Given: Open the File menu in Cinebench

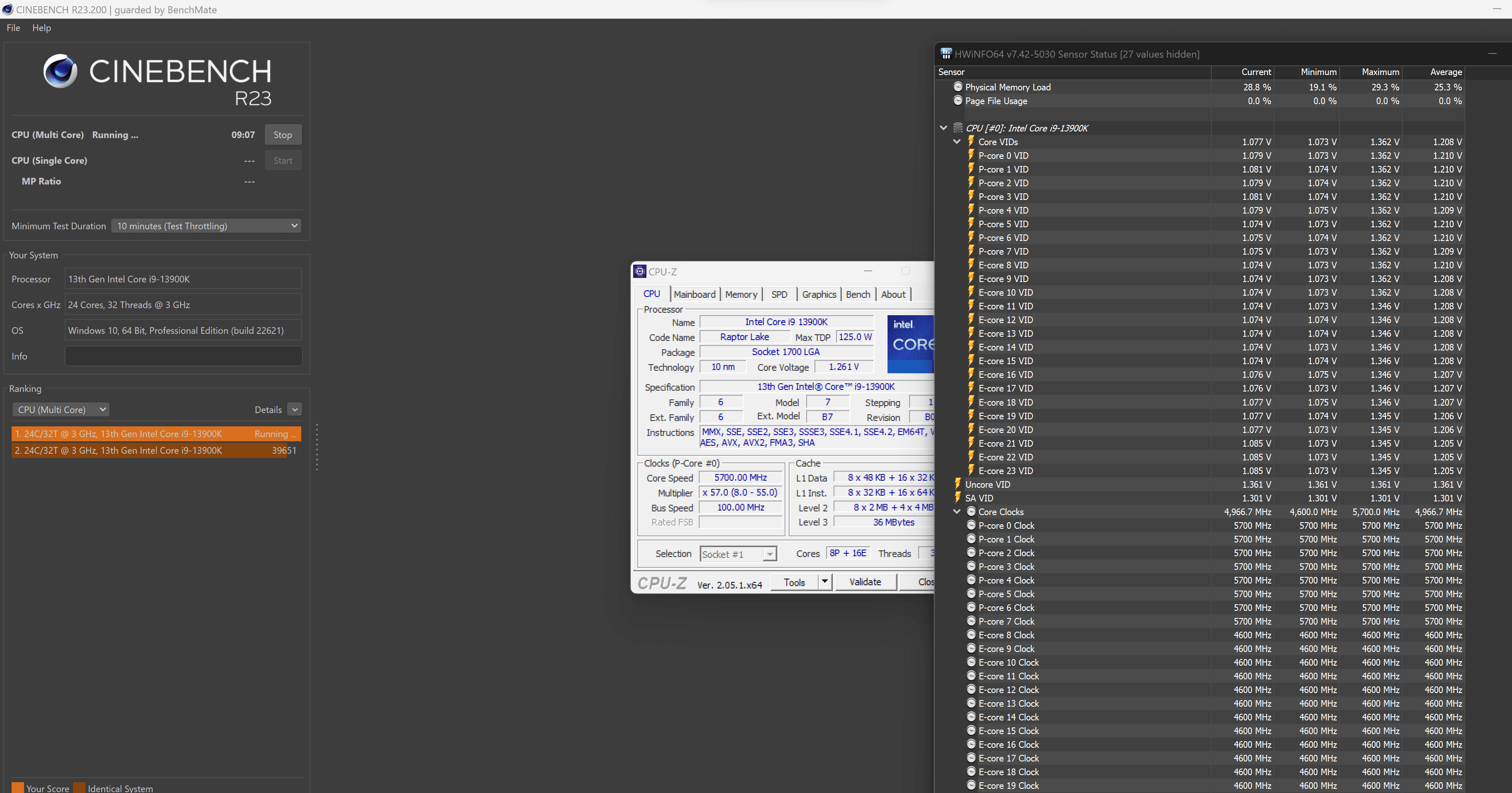Looking at the screenshot, I should tap(13, 27).
